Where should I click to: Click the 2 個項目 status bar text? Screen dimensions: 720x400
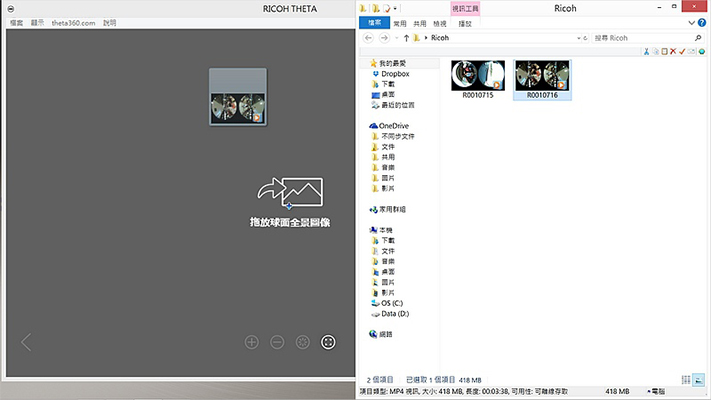pyautogui.click(x=380, y=380)
